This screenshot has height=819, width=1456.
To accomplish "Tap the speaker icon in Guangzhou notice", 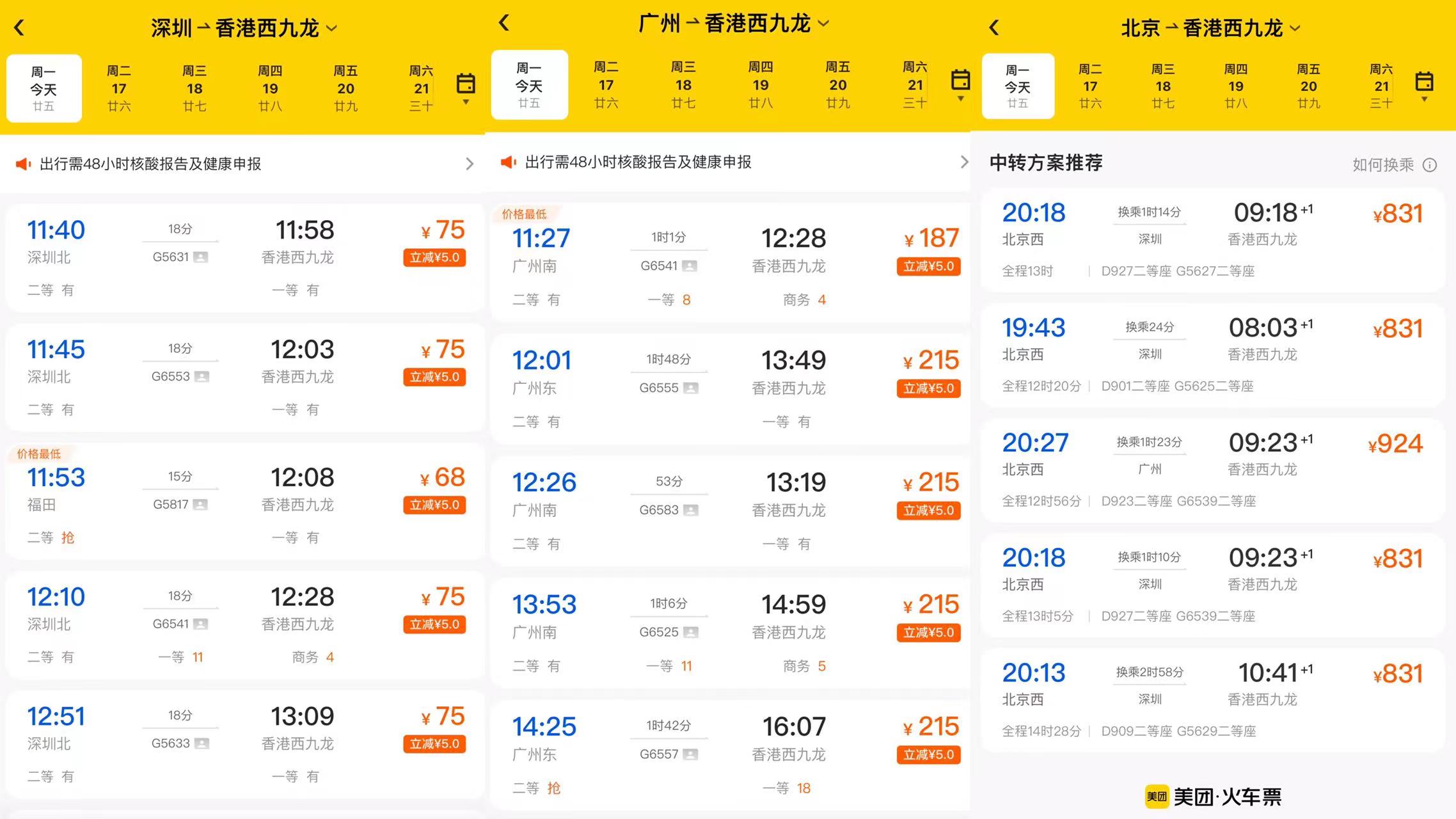I will [x=509, y=163].
